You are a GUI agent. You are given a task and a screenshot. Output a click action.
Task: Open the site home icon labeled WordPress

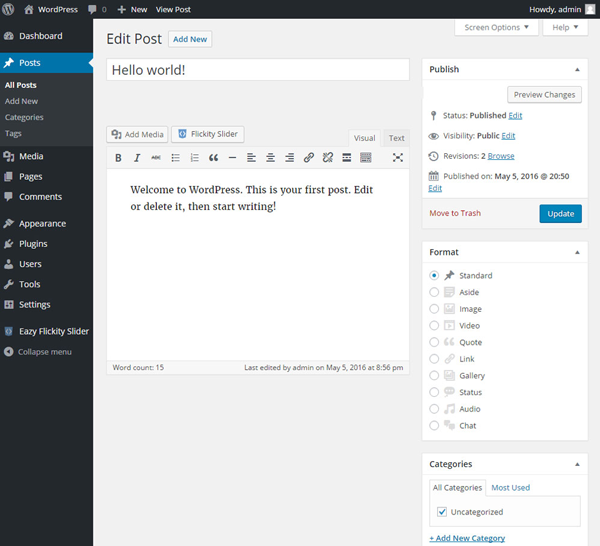51,9
